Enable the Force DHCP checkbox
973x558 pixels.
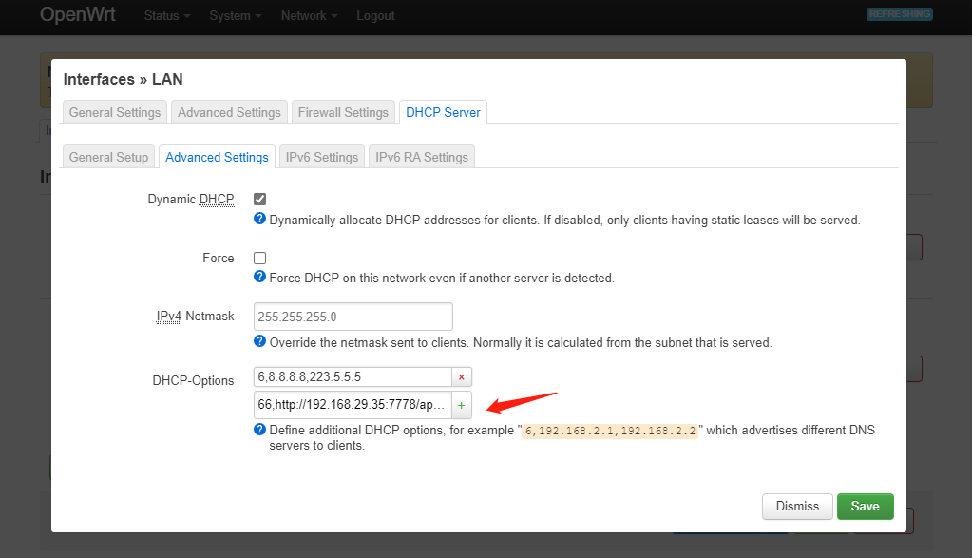click(x=260, y=258)
